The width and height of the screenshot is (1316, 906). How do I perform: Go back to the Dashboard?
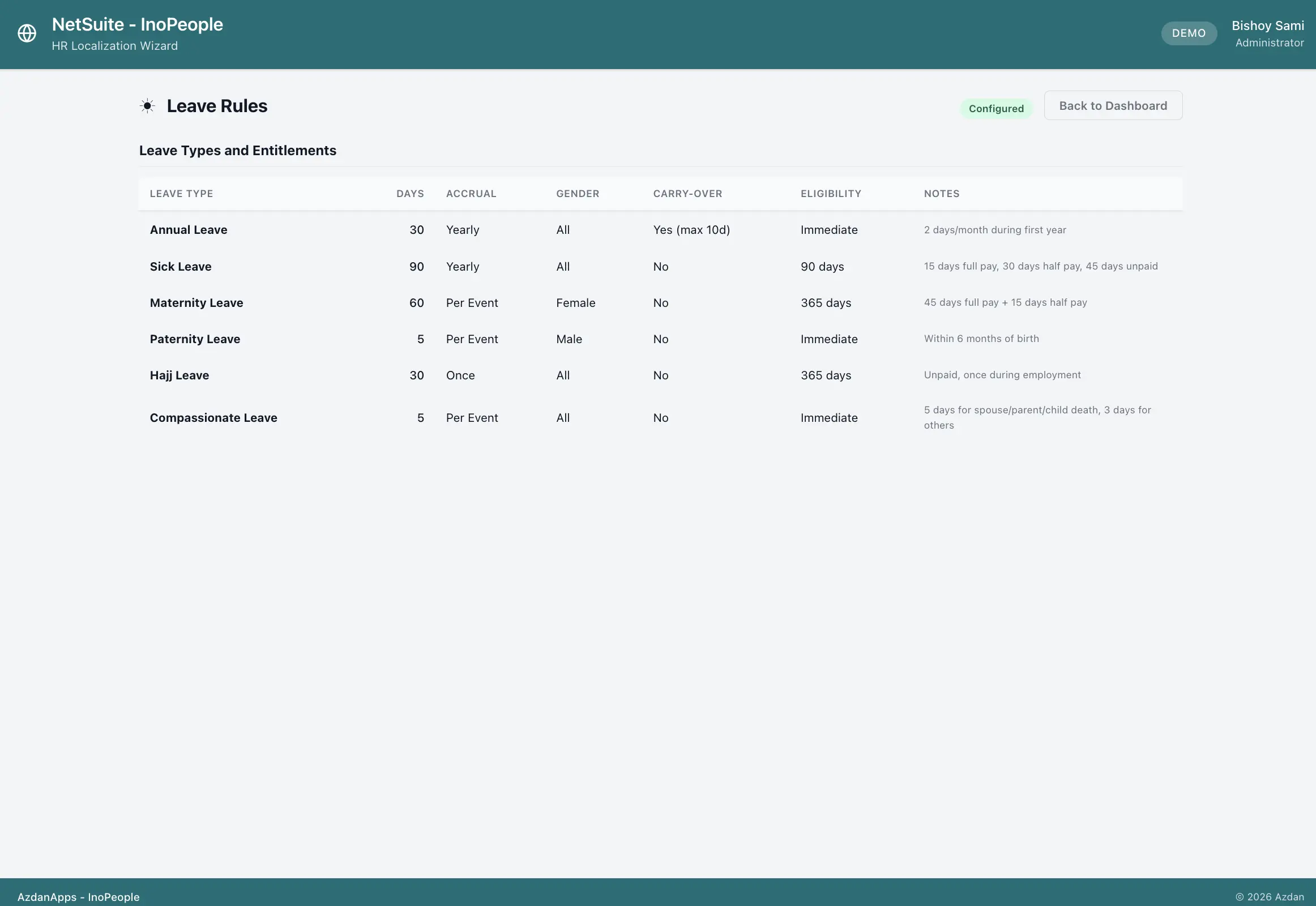(x=1113, y=105)
